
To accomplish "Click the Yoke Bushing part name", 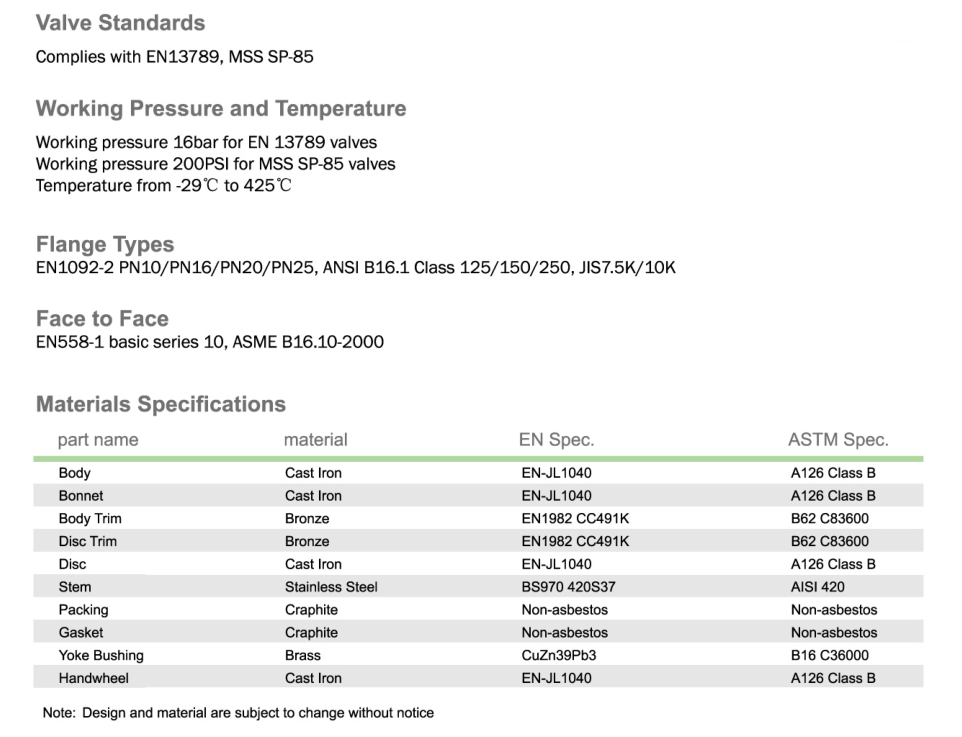I will [101, 656].
